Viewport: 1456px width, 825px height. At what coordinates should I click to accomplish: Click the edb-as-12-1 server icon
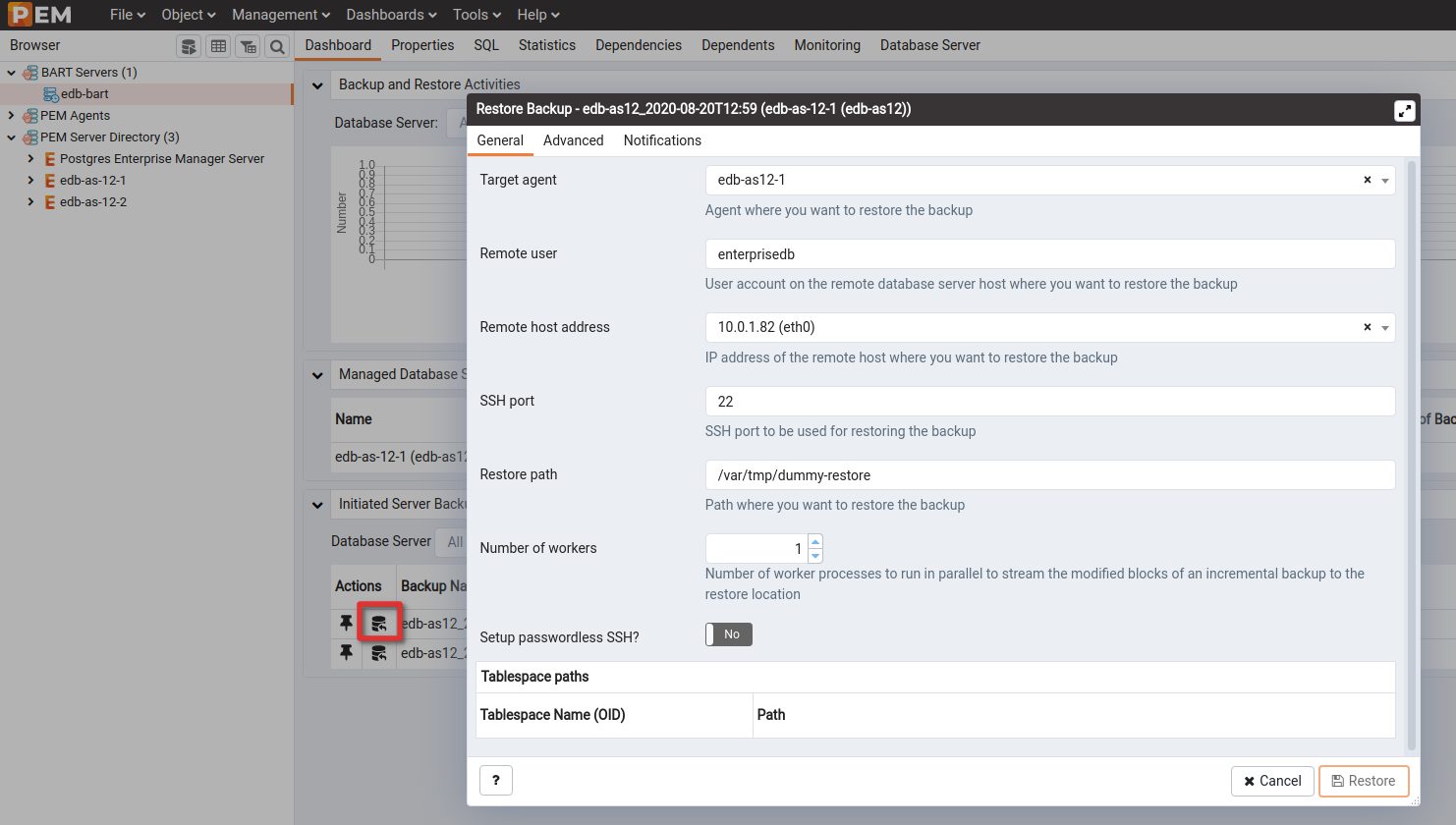[49, 181]
